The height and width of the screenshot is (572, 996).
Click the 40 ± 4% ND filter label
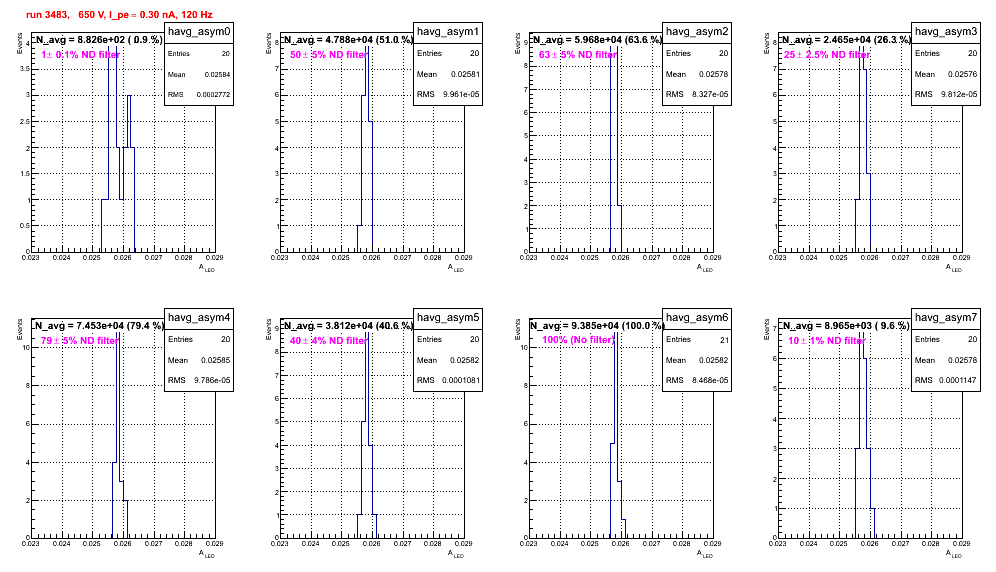pos(329,341)
